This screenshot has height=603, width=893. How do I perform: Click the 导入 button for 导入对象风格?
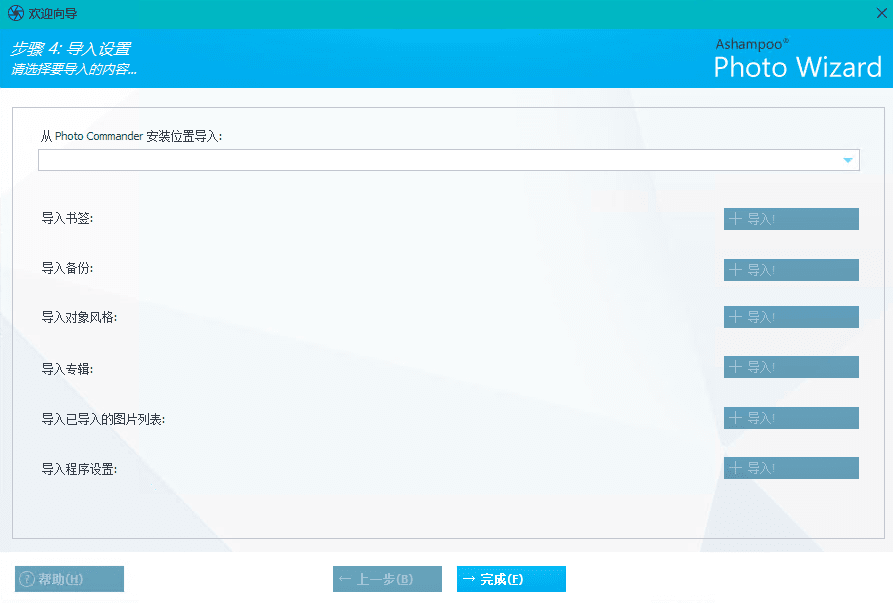pos(791,317)
